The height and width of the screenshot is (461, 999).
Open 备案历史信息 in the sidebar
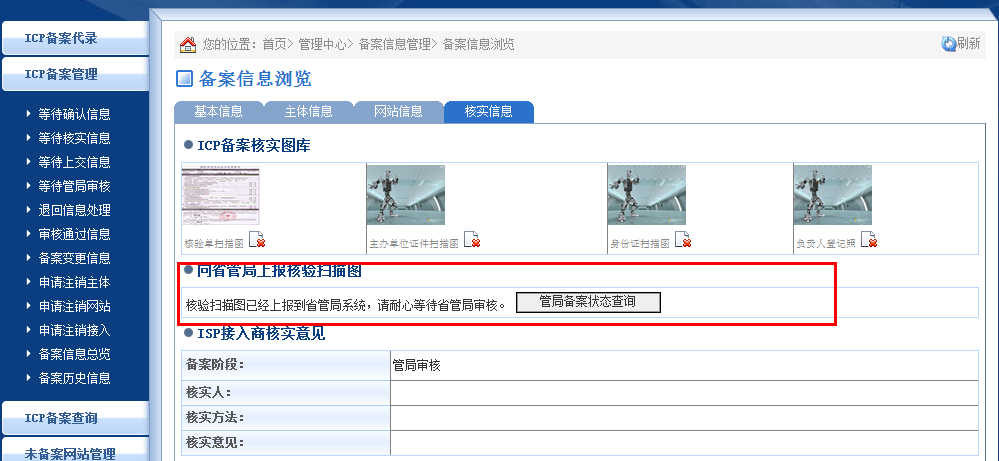(x=75, y=378)
